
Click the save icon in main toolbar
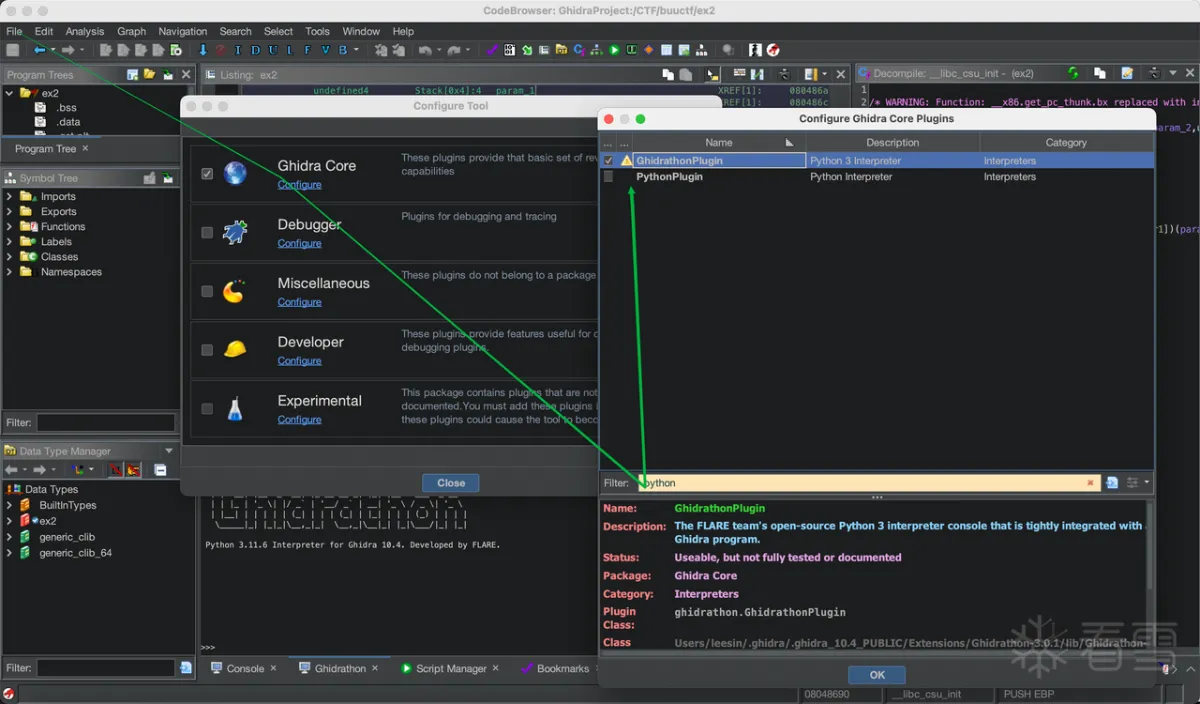[13, 50]
